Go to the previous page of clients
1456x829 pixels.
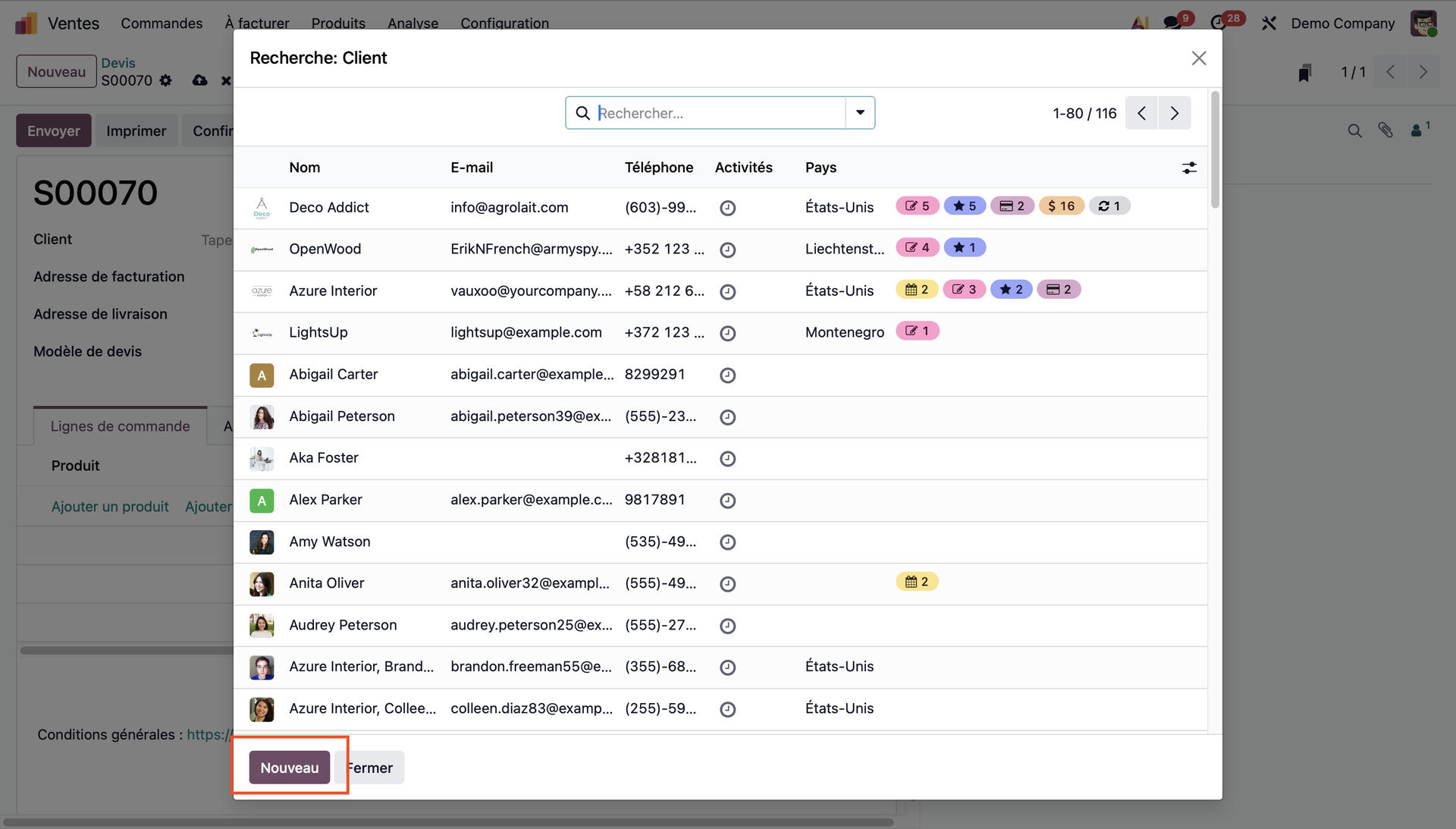click(1141, 113)
